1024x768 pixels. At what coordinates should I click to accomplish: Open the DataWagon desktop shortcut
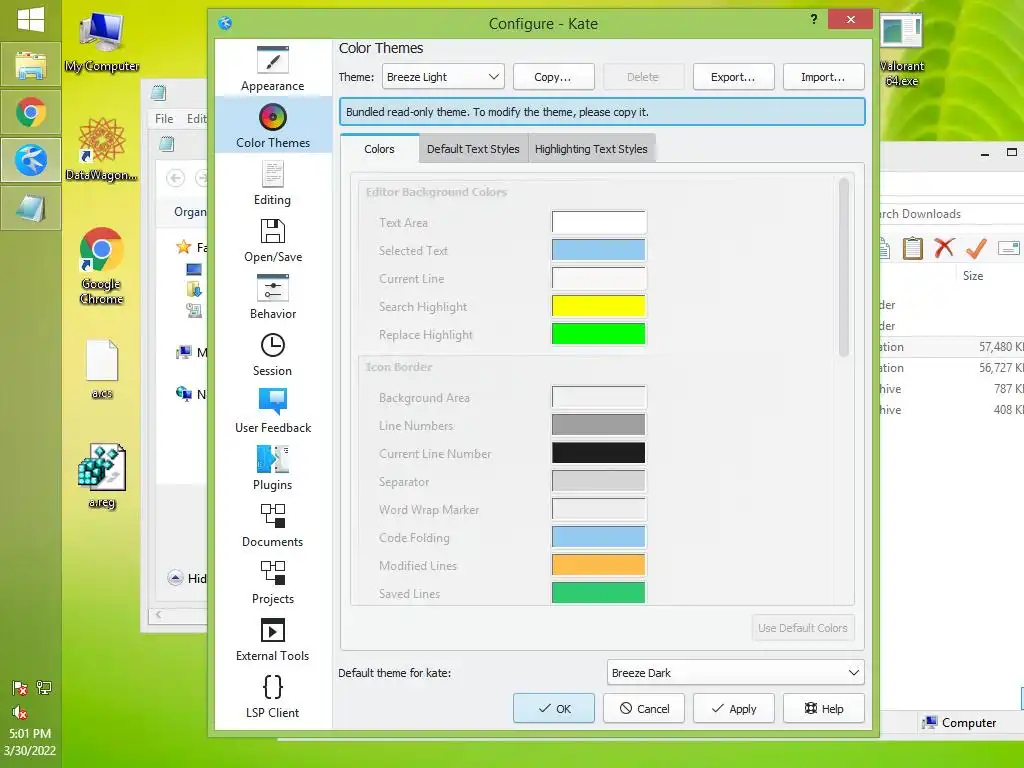coord(102,149)
